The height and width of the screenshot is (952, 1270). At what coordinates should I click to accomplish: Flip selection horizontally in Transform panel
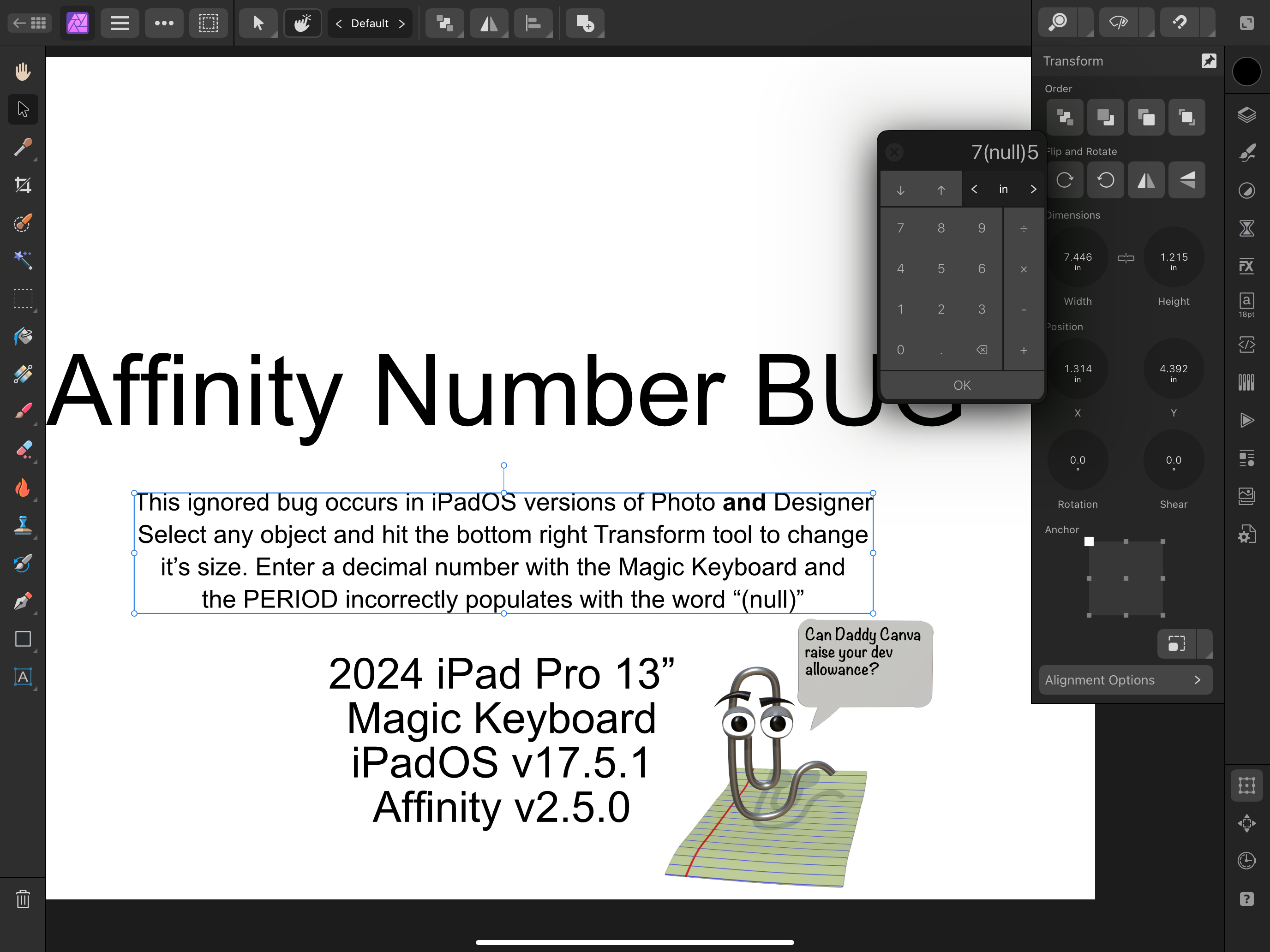1146,180
